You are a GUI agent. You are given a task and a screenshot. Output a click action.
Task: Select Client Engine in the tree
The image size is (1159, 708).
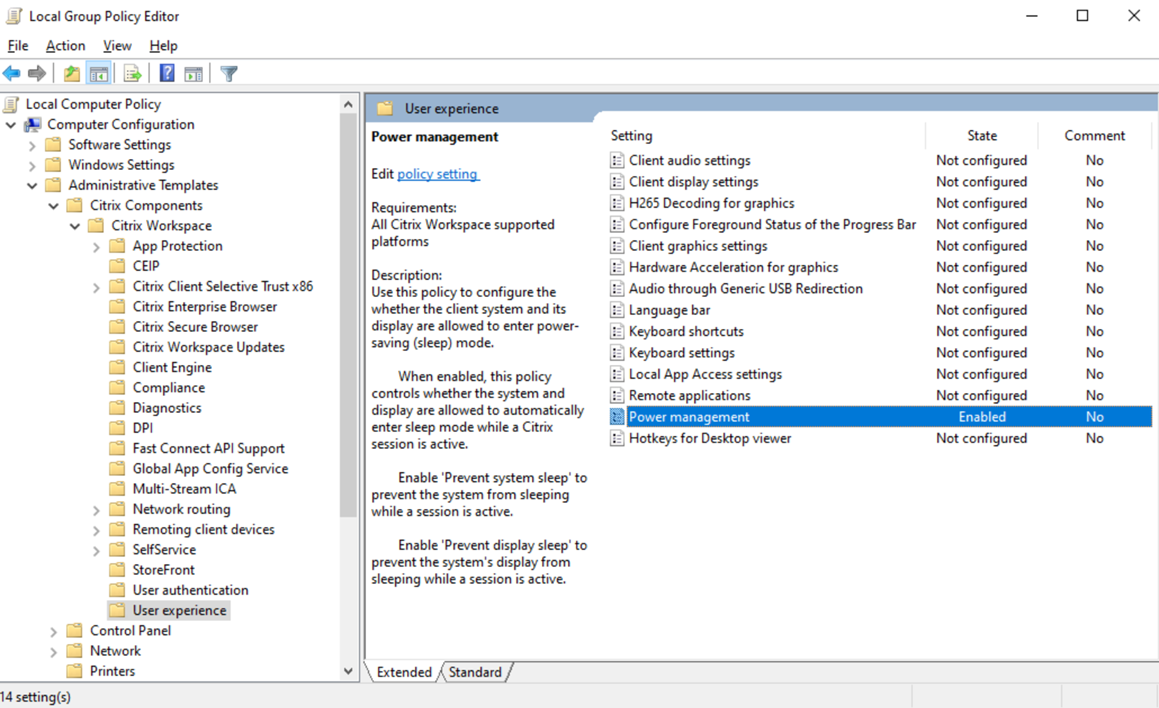point(172,367)
